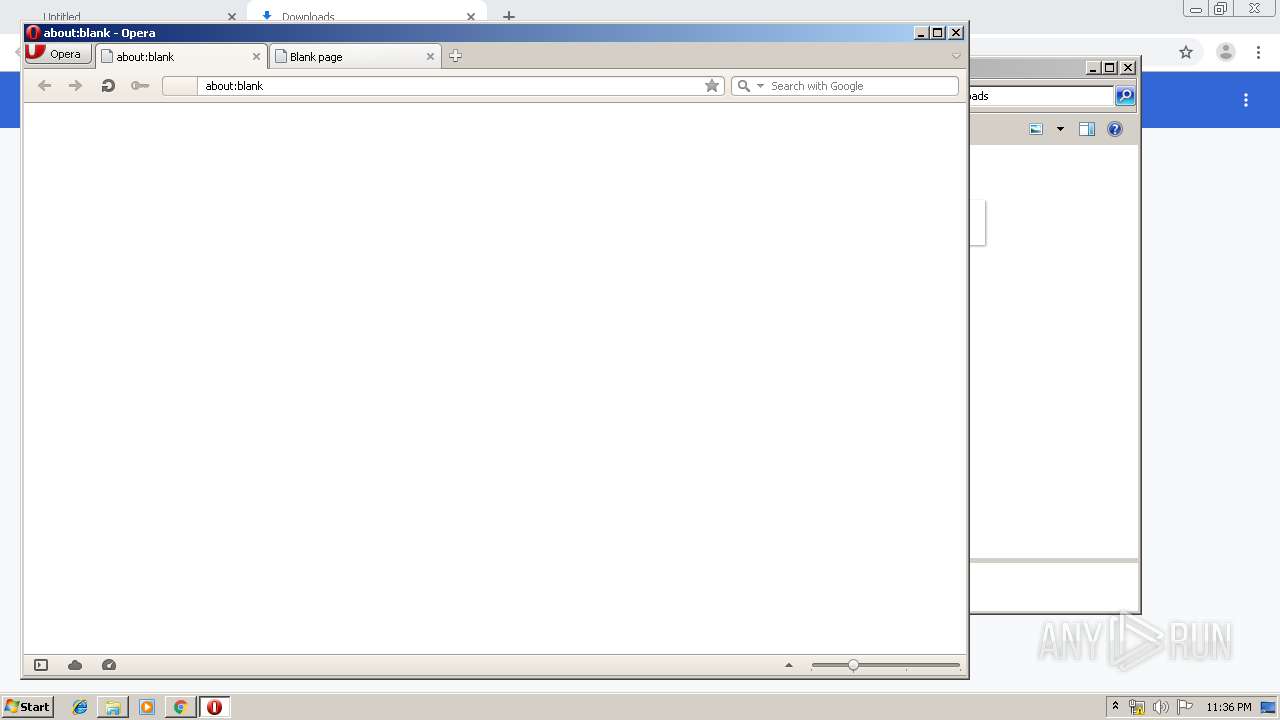1280x720 pixels.
Task: Switch to the Untitled tab in Chrome
Action: [x=62, y=17]
